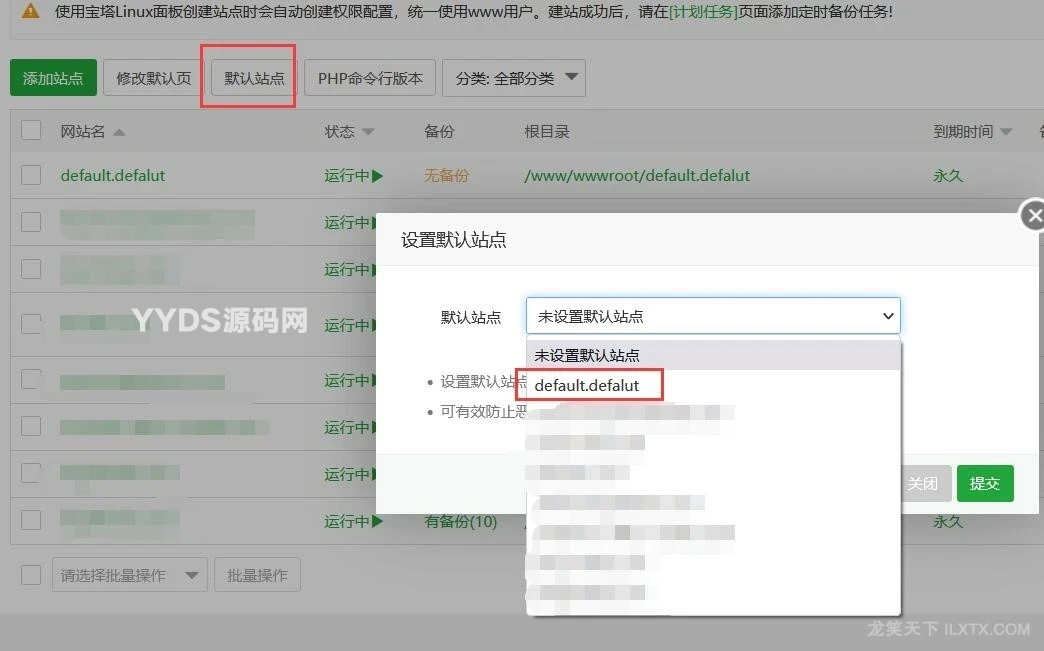This screenshot has height=651, width=1044.
Task: Toggle the select-all checkbox in table header
Action: click(31, 131)
